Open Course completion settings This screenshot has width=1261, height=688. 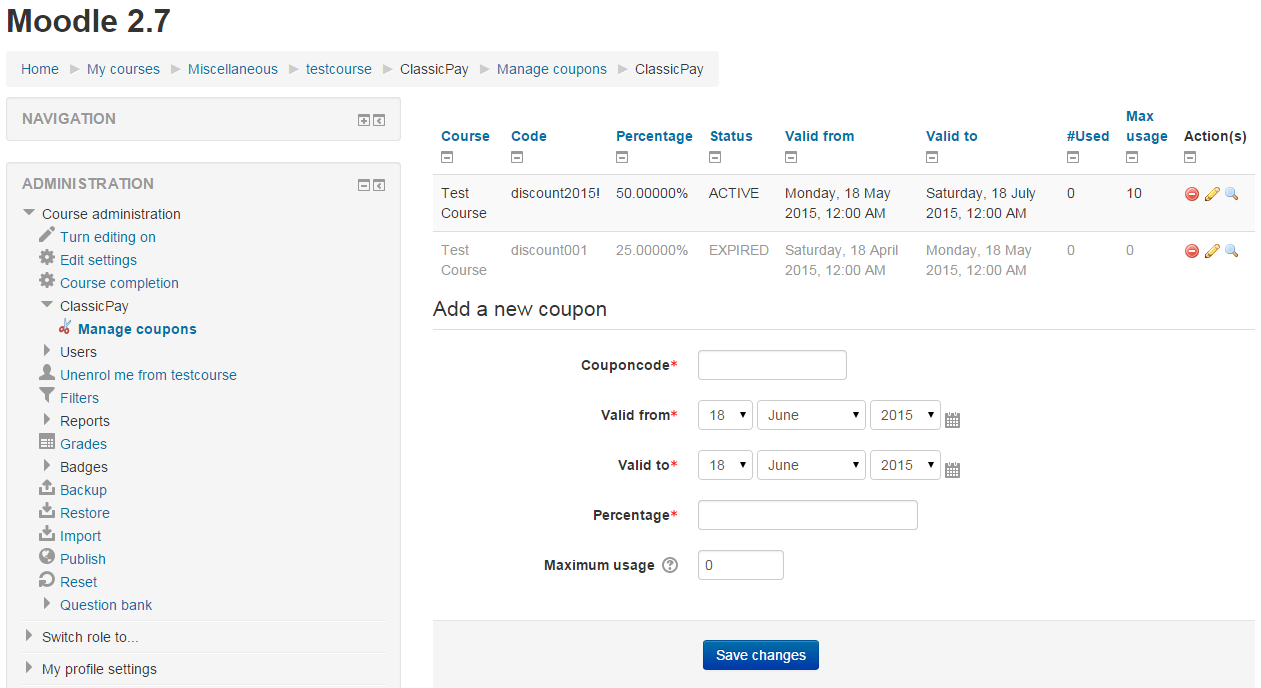119,283
